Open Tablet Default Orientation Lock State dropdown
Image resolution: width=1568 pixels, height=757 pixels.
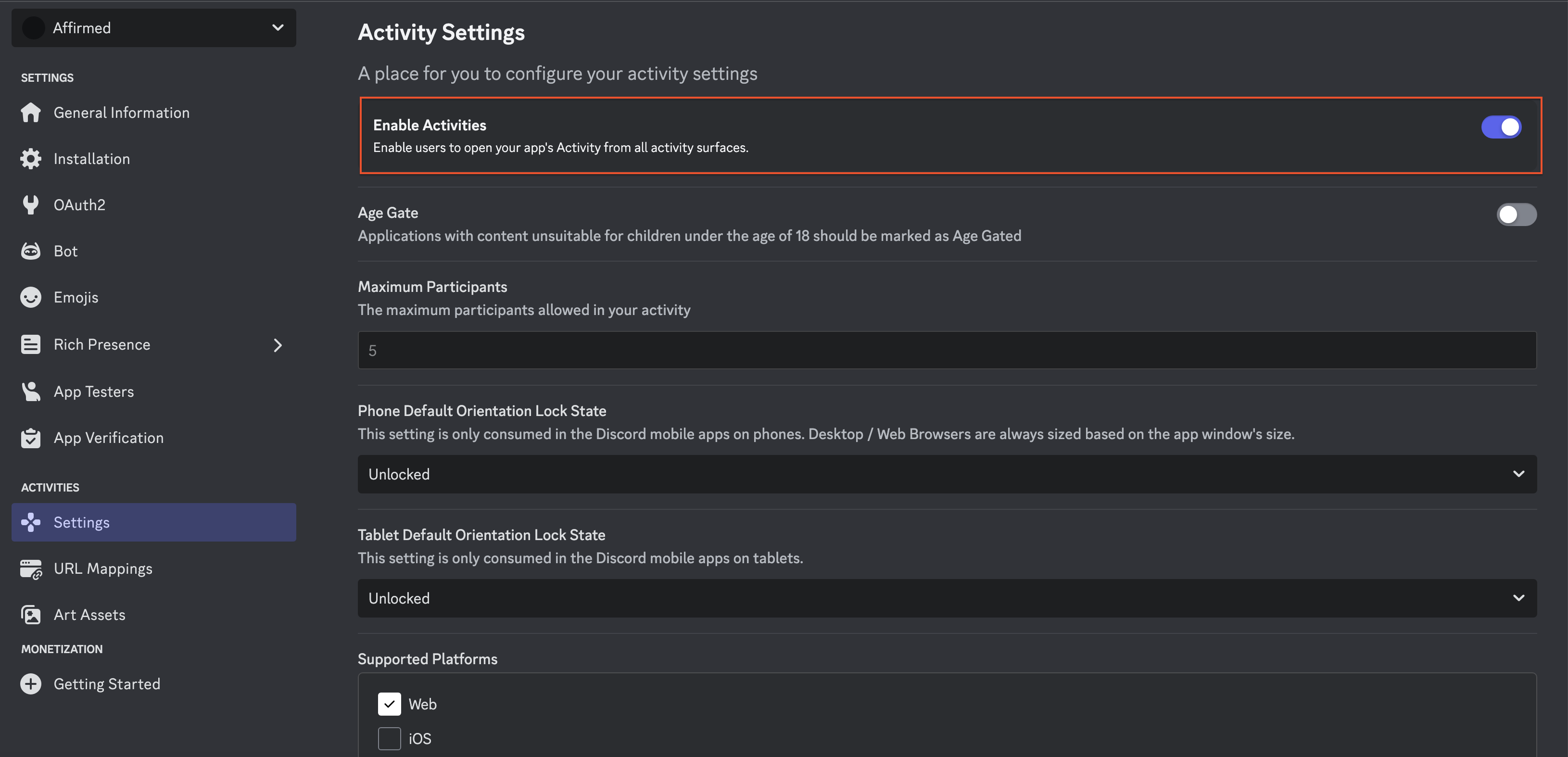pos(947,598)
